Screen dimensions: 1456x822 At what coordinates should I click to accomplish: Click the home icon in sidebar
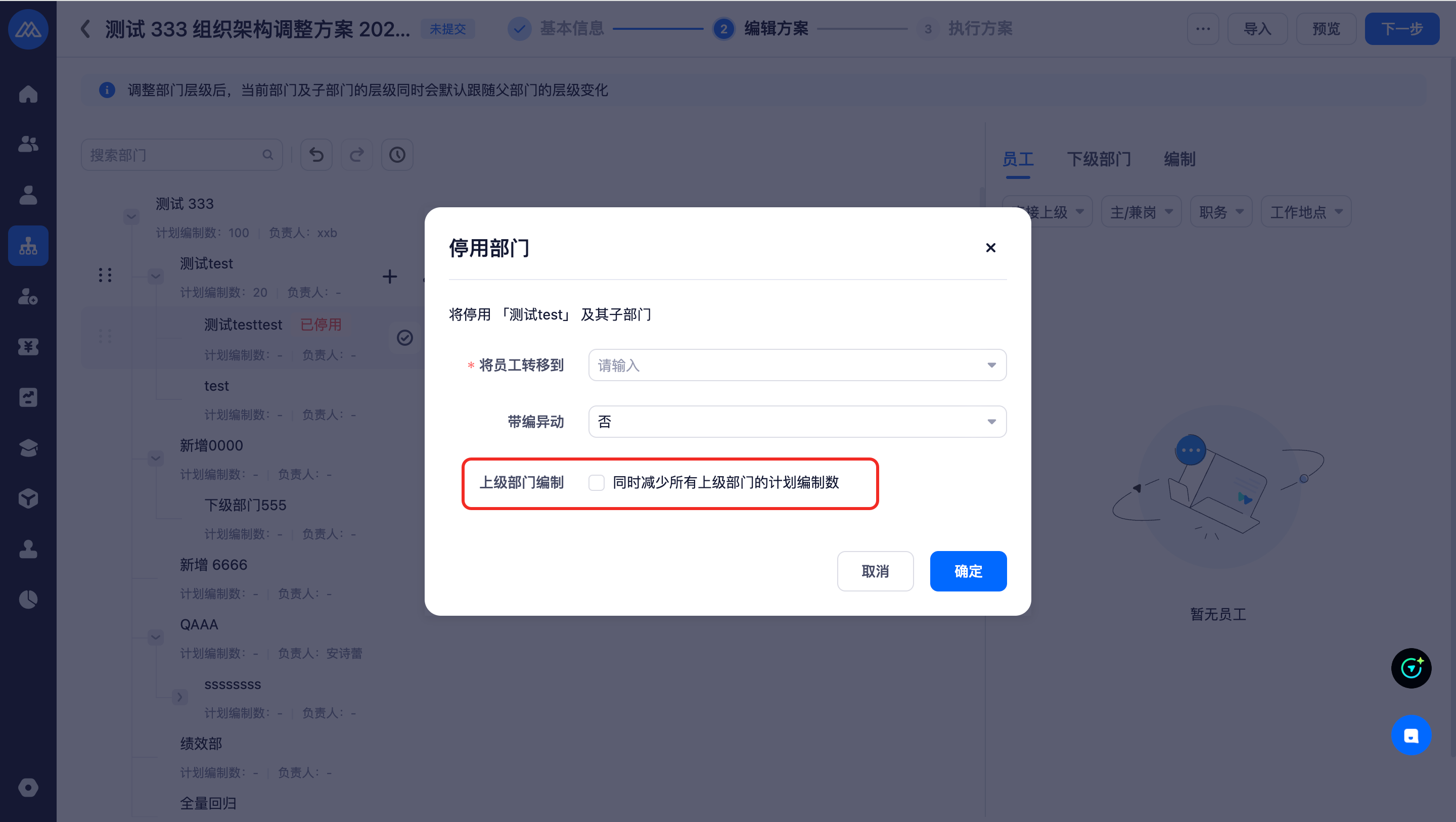point(28,94)
